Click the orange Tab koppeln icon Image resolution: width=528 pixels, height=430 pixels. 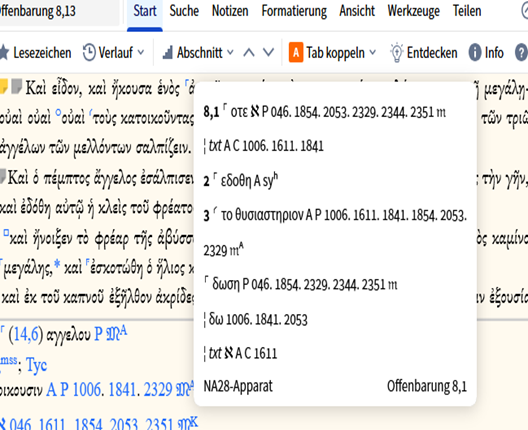(296, 53)
